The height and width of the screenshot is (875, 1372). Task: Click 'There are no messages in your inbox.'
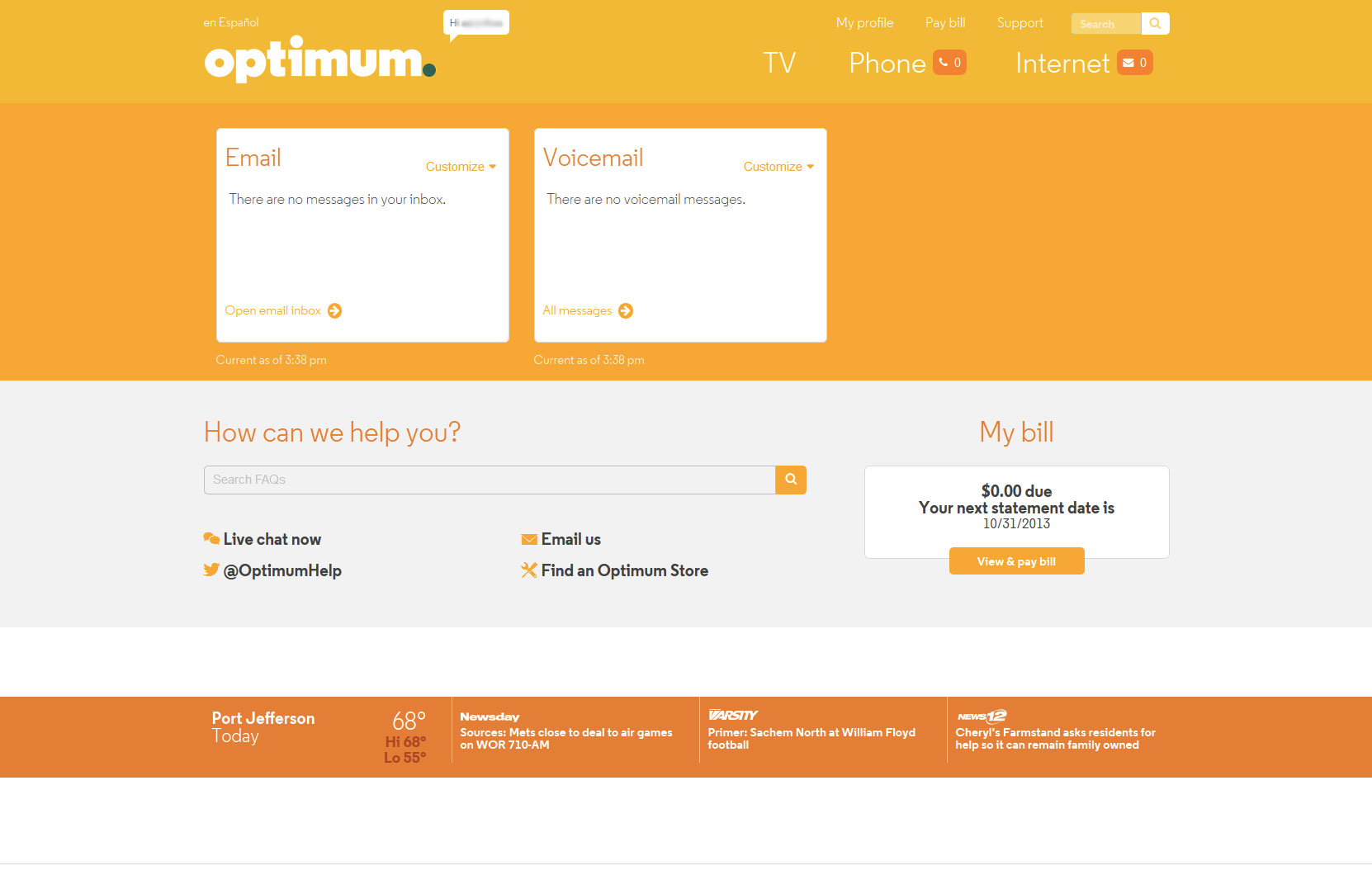[337, 199]
